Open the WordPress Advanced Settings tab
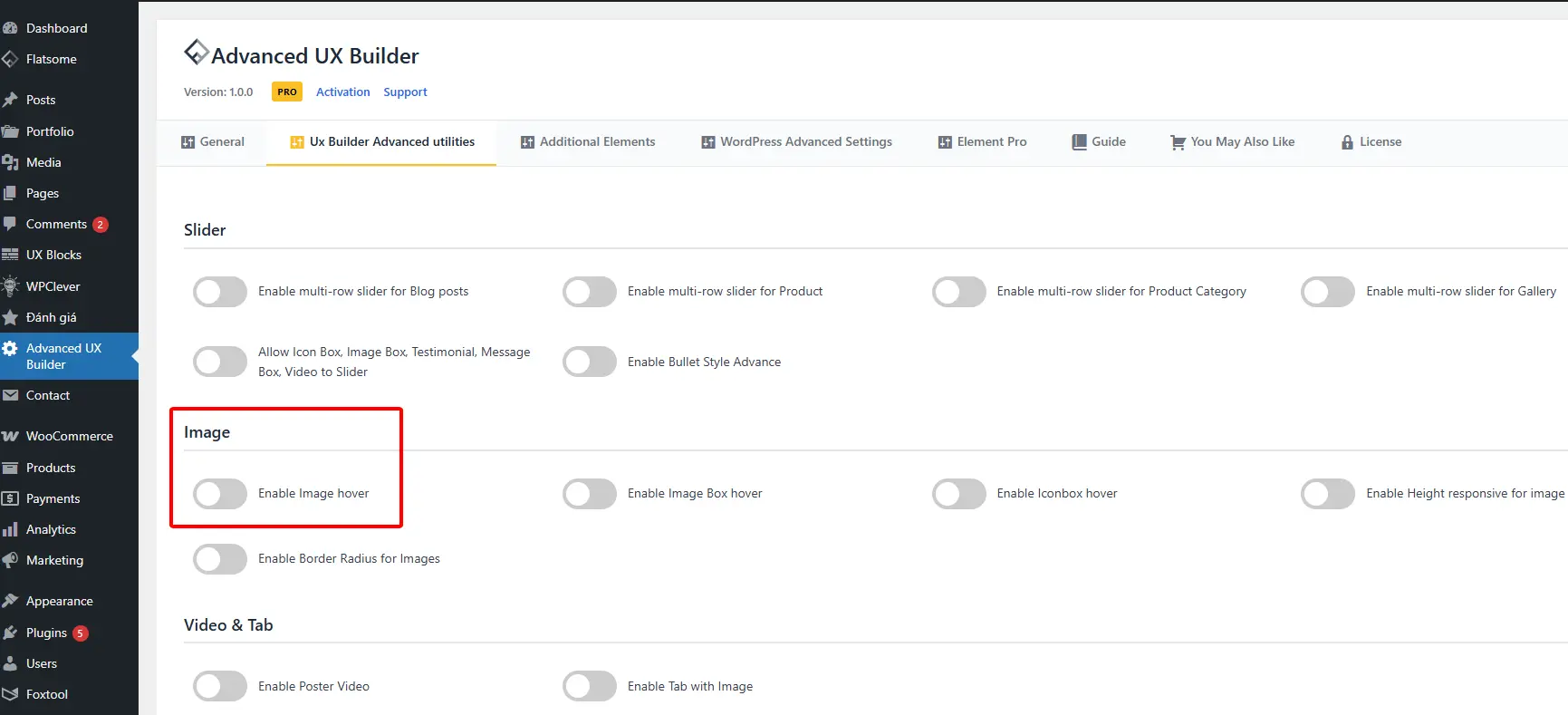 click(796, 142)
